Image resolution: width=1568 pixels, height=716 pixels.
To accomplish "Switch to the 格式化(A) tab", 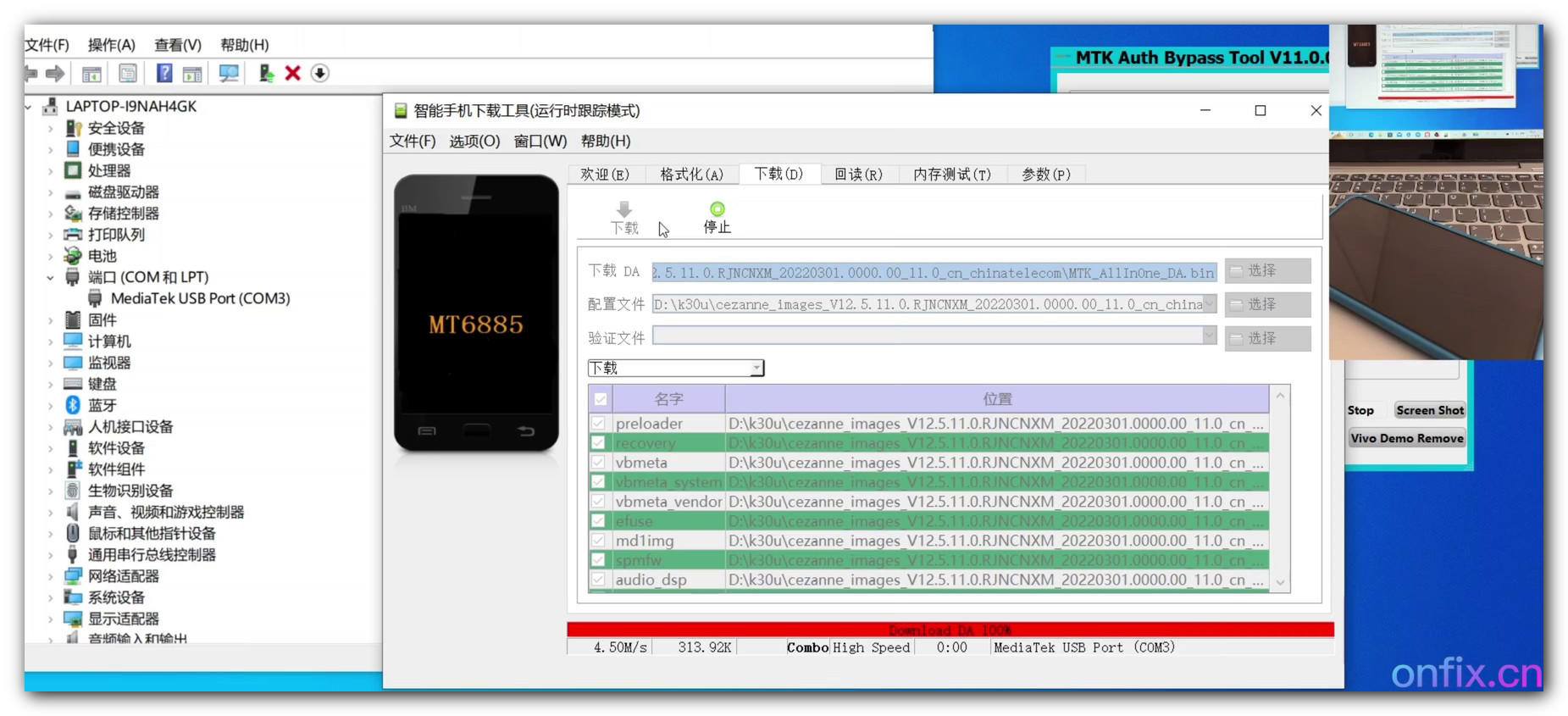I will pos(691,175).
